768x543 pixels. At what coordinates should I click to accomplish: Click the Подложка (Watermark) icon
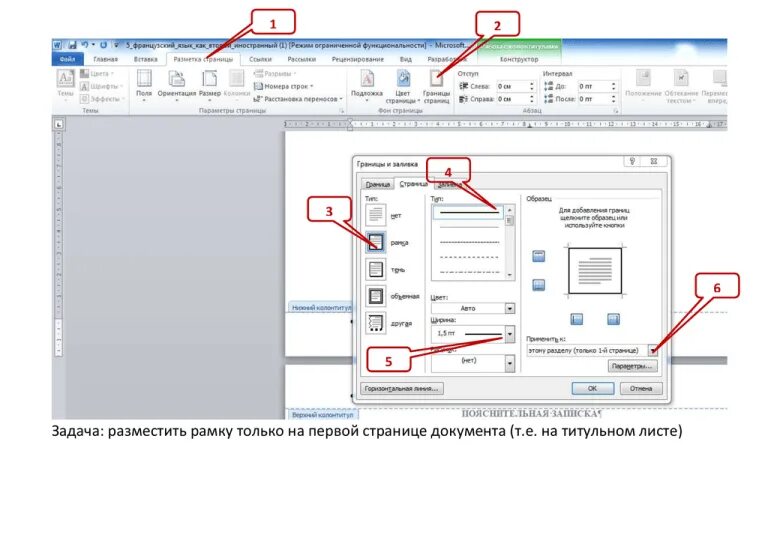(x=367, y=78)
